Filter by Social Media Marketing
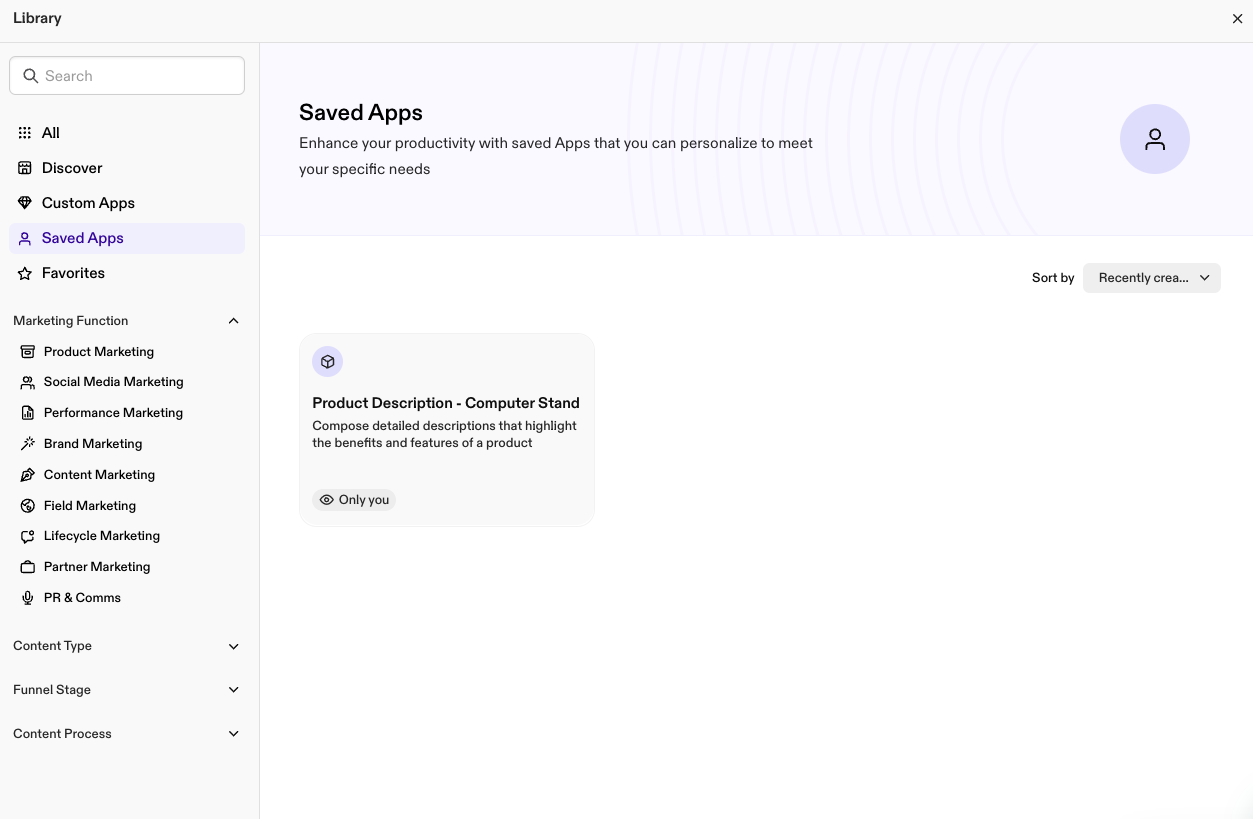The width and height of the screenshot is (1253, 819). coord(114,382)
